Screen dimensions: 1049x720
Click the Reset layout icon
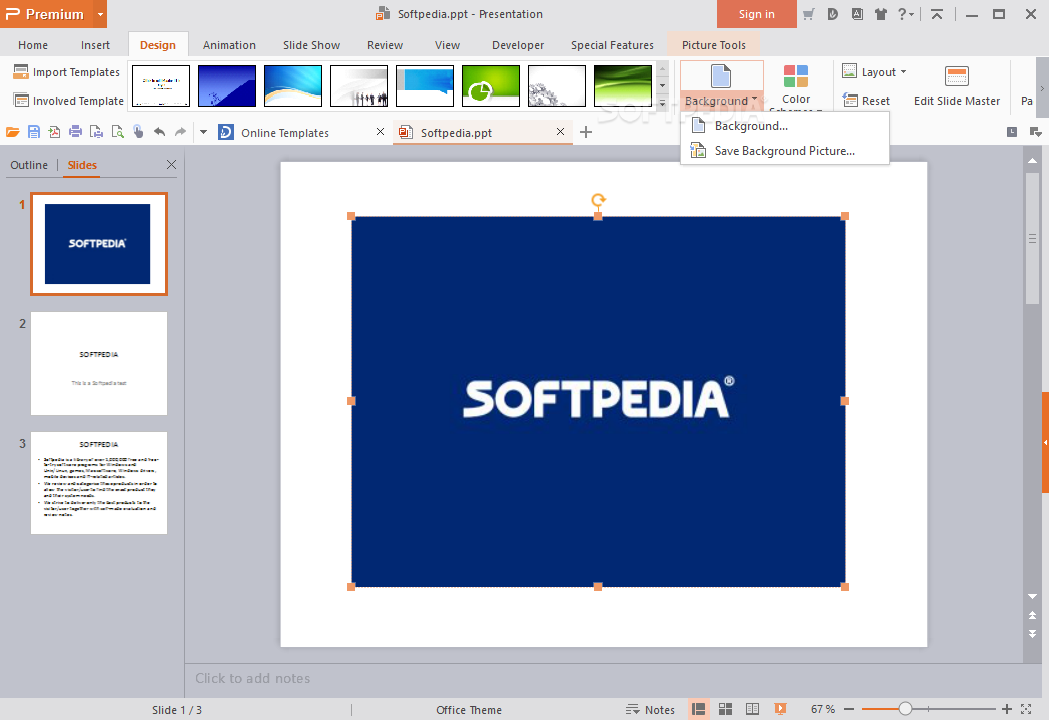pos(850,100)
